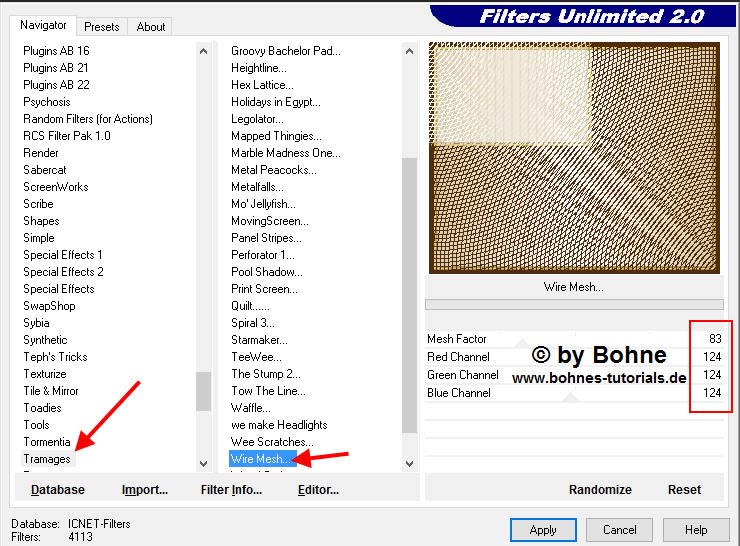The image size is (740, 546).
Task: Click Randomize to shuffle parameters
Action: (x=600, y=490)
